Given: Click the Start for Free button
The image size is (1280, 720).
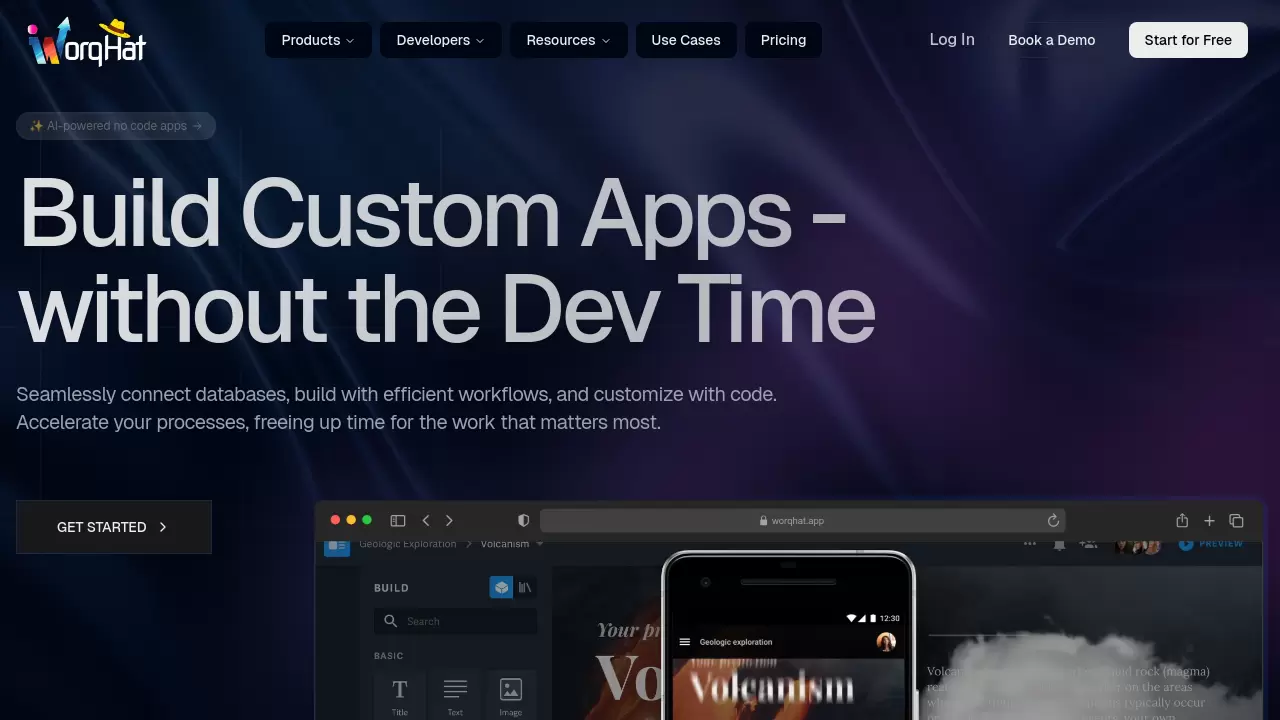Looking at the screenshot, I should tap(1188, 40).
